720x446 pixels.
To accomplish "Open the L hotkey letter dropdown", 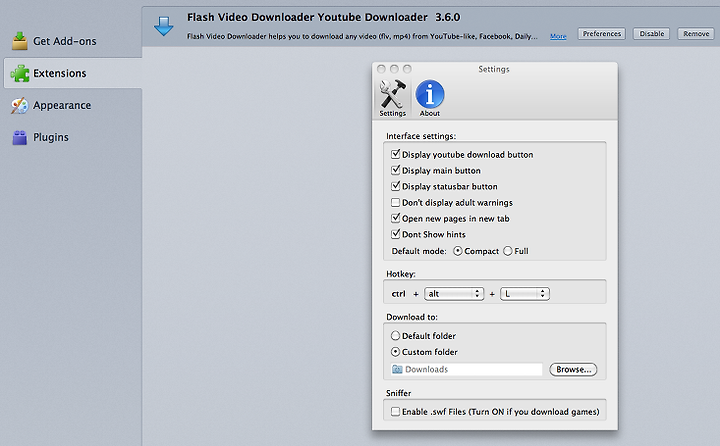I will [525, 294].
